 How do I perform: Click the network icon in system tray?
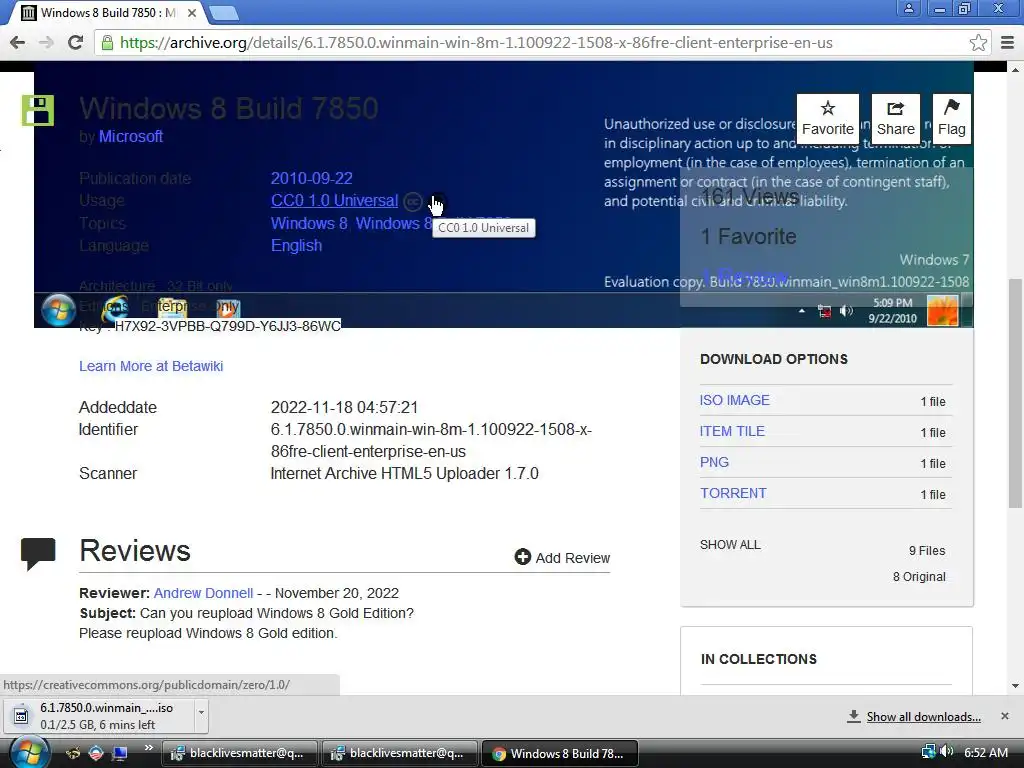coord(928,752)
